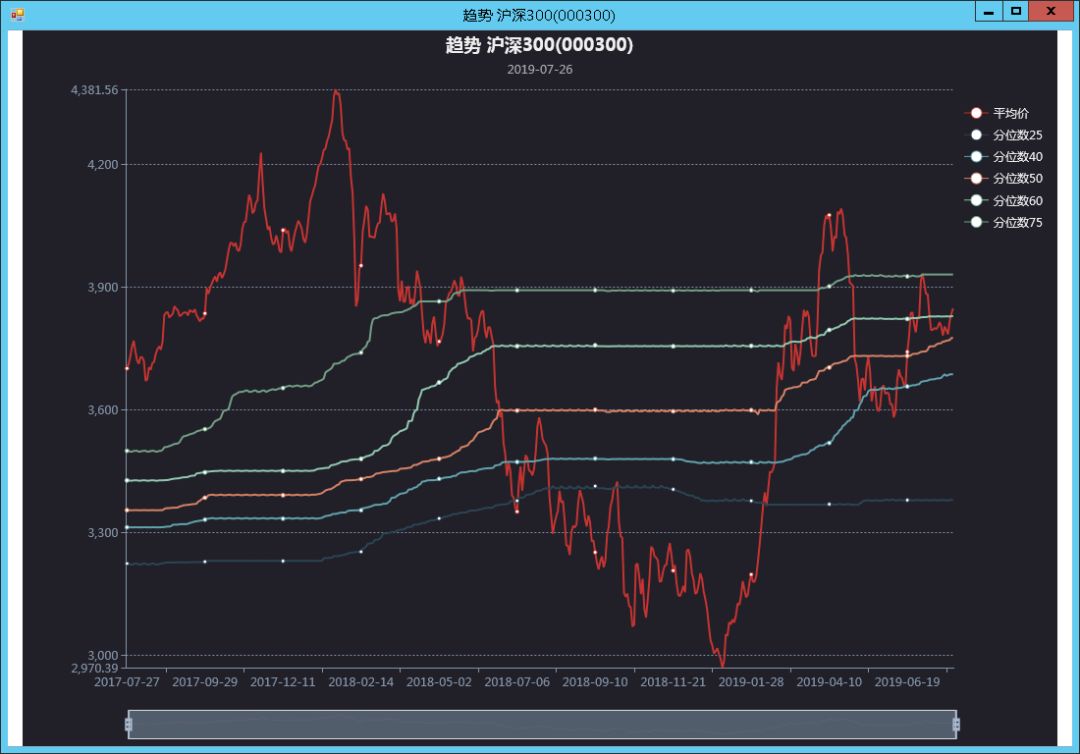The height and width of the screenshot is (754, 1080).
Task: Hide the 分位数60 line via legend
Action: 1004,200
